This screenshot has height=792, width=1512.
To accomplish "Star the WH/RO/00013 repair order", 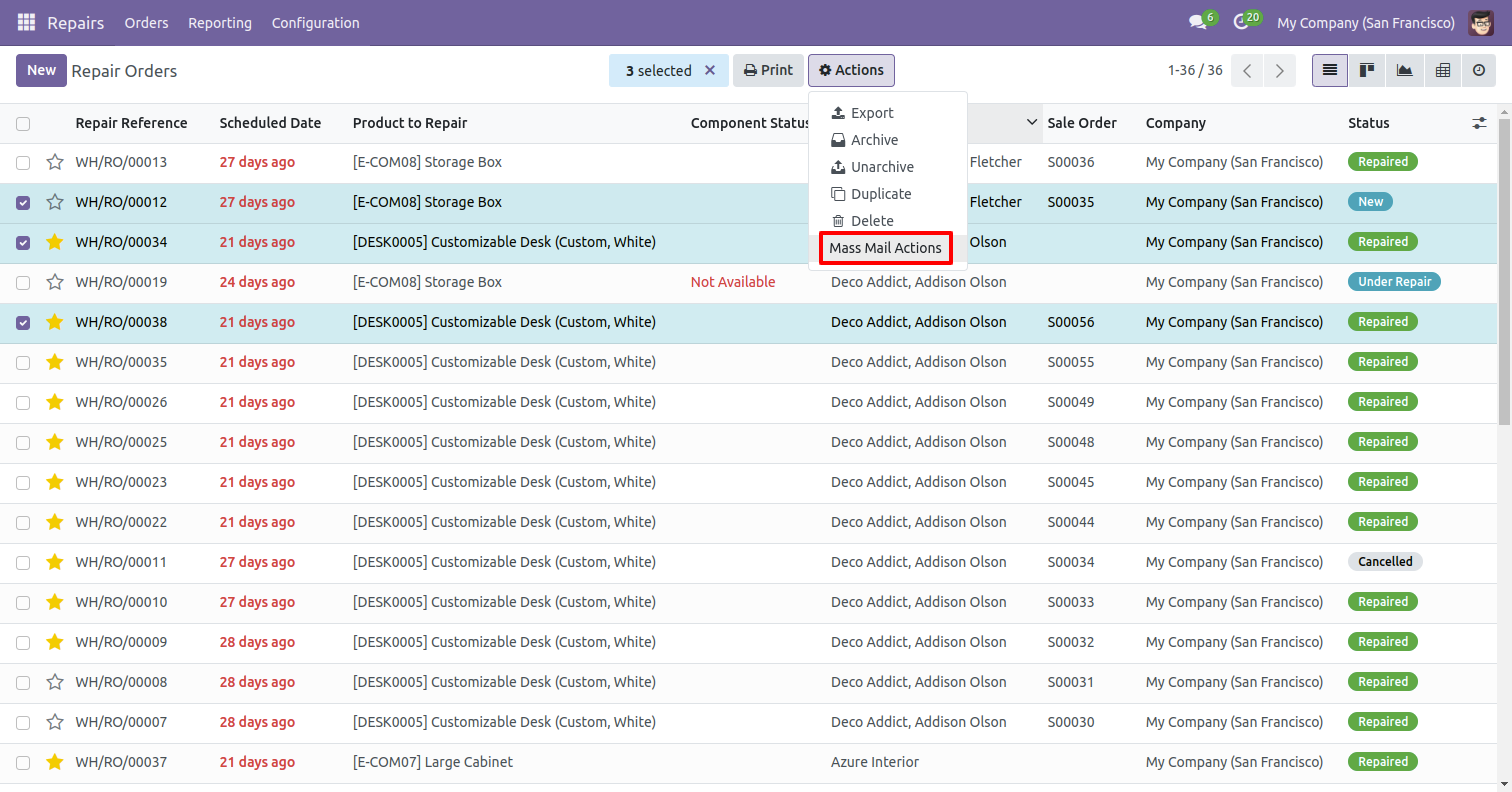I will (55, 162).
